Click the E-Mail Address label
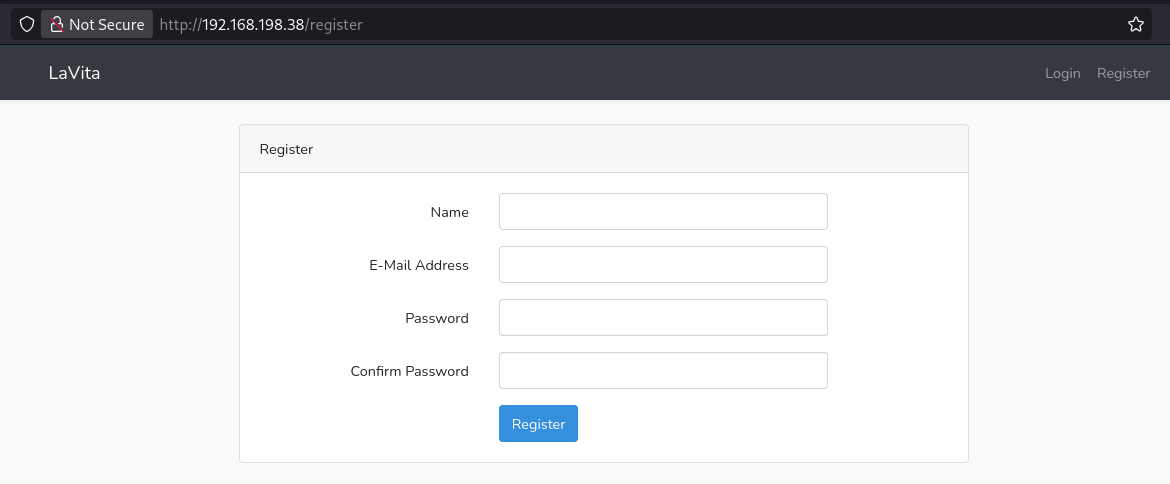 pyautogui.click(x=419, y=265)
